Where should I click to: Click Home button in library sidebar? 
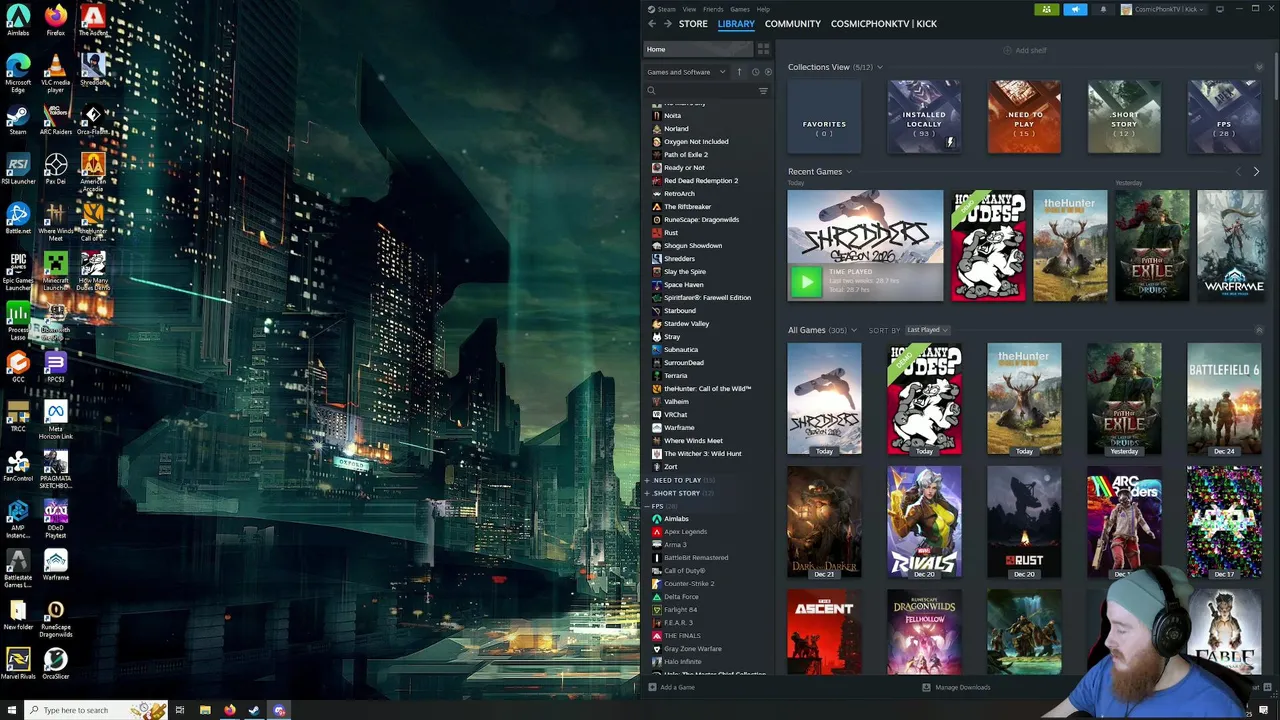[x=697, y=49]
